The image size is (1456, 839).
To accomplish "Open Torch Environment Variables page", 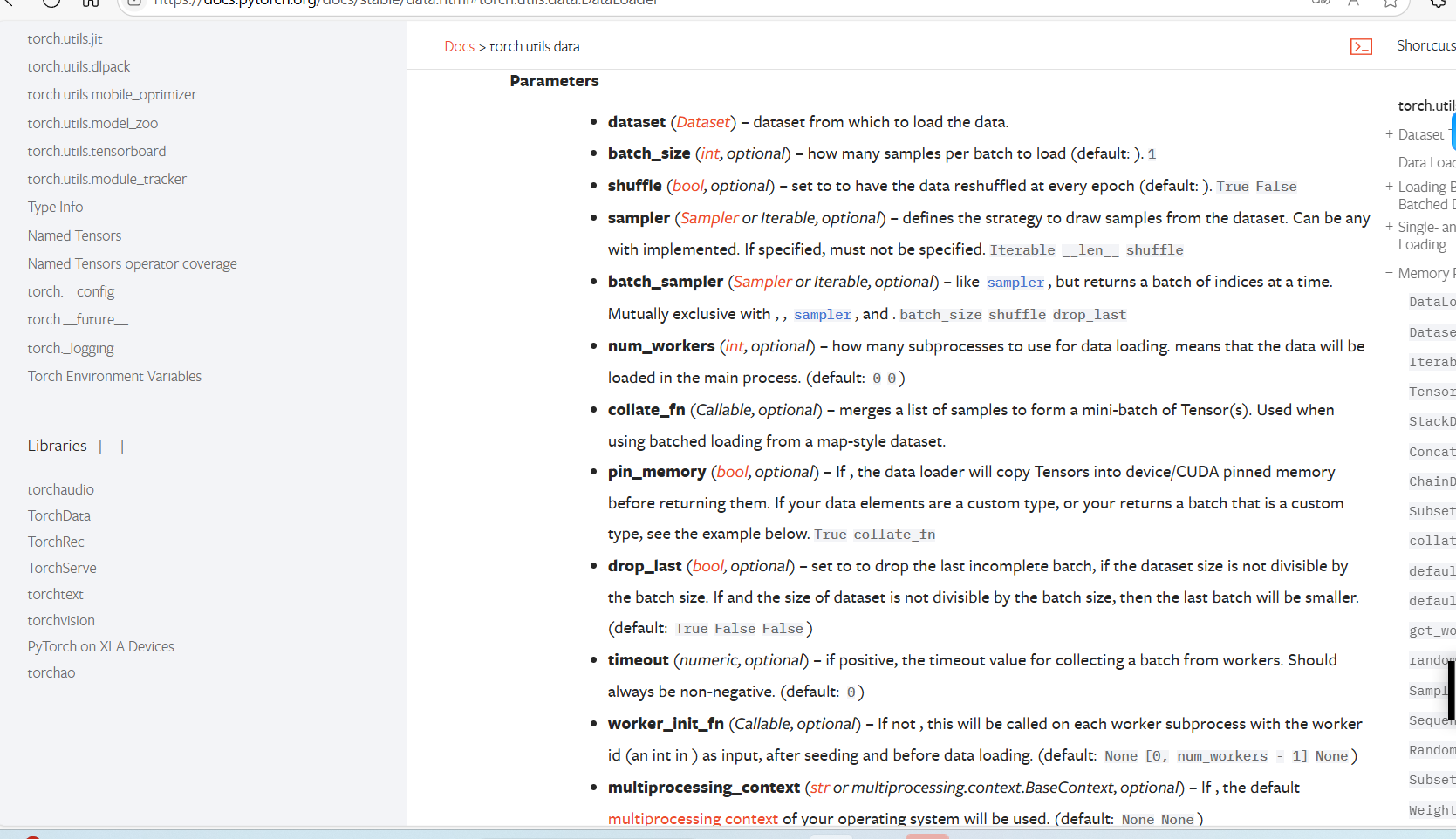I will 114,377.
